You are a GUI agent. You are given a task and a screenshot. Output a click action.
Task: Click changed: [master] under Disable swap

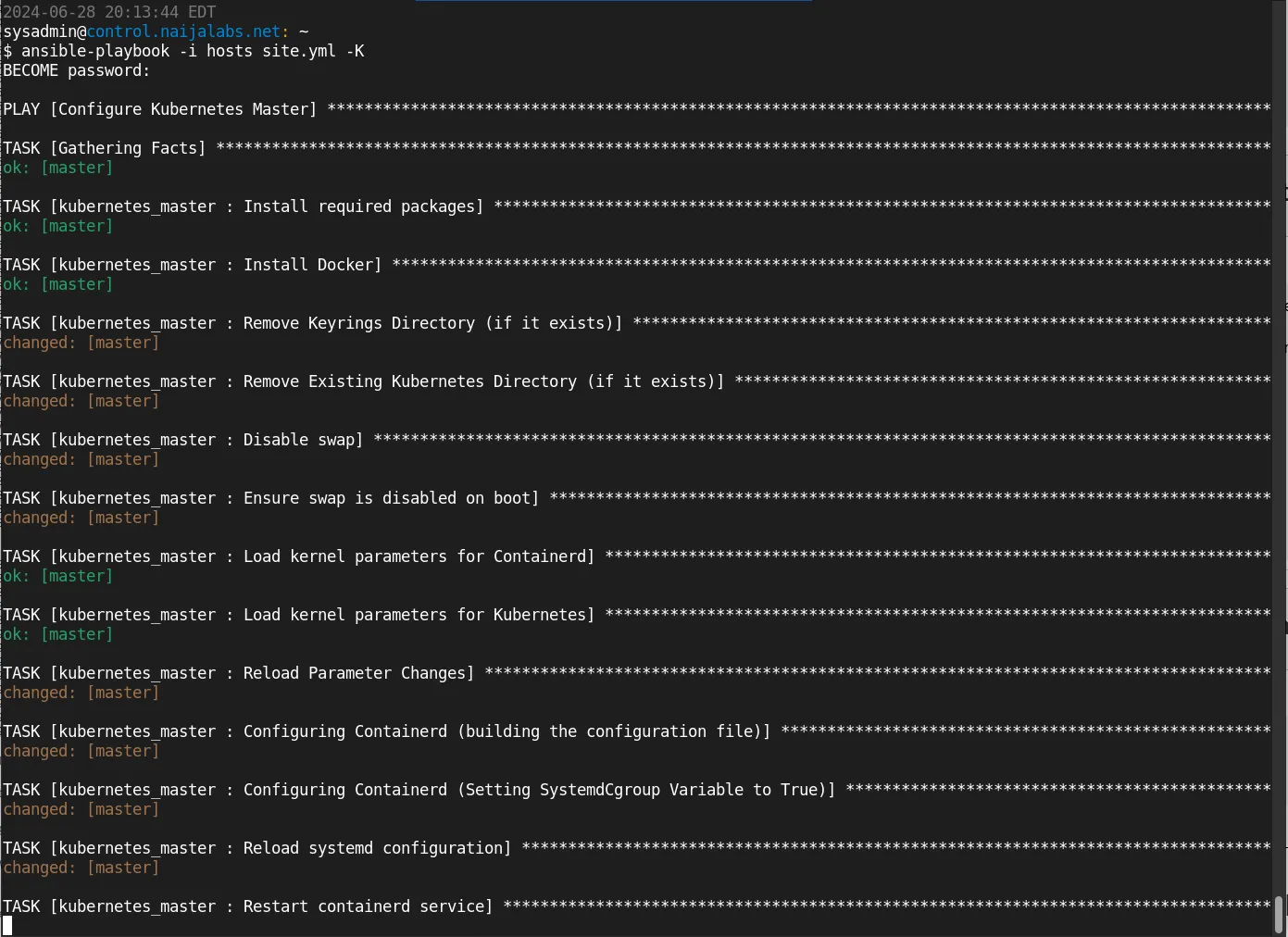click(x=81, y=459)
